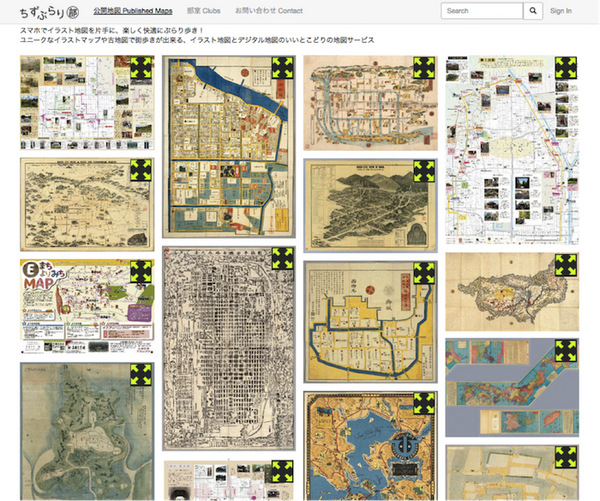The width and height of the screenshot is (600, 501).
Task: Open the yellow castle moat map thumbnail
Action: tap(370, 322)
